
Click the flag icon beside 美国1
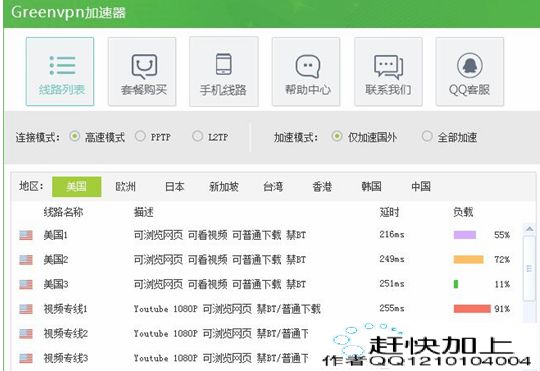(x=26, y=235)
